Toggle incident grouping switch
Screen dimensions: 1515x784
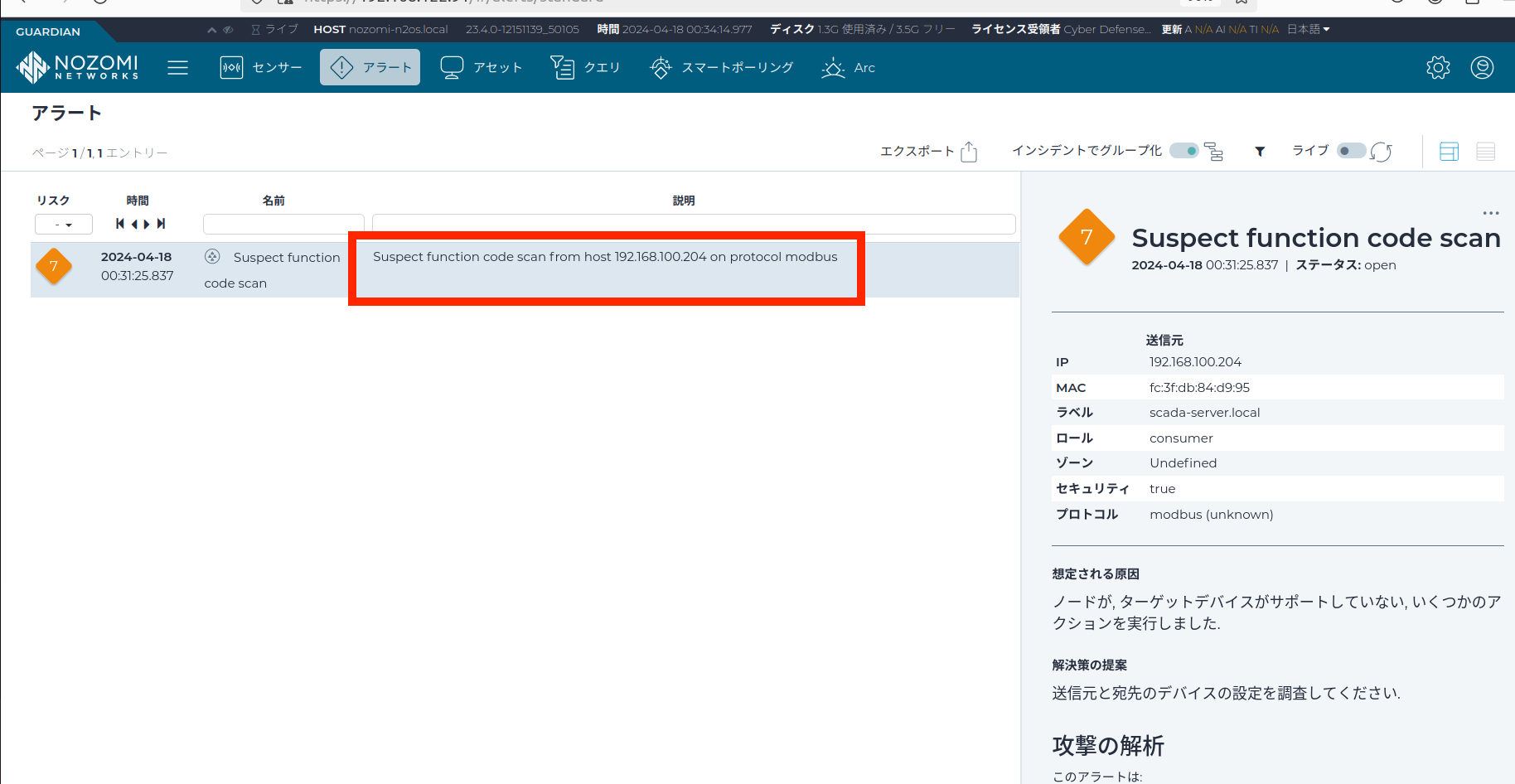(x=1183, y=151)
